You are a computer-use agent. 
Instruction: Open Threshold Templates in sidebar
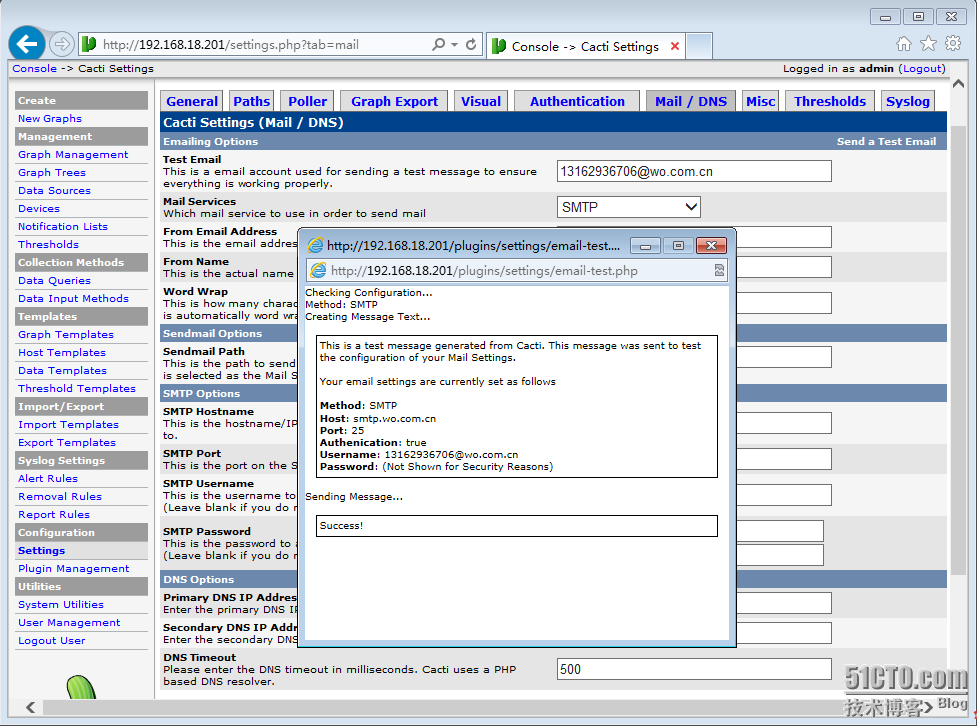point(77,389)
